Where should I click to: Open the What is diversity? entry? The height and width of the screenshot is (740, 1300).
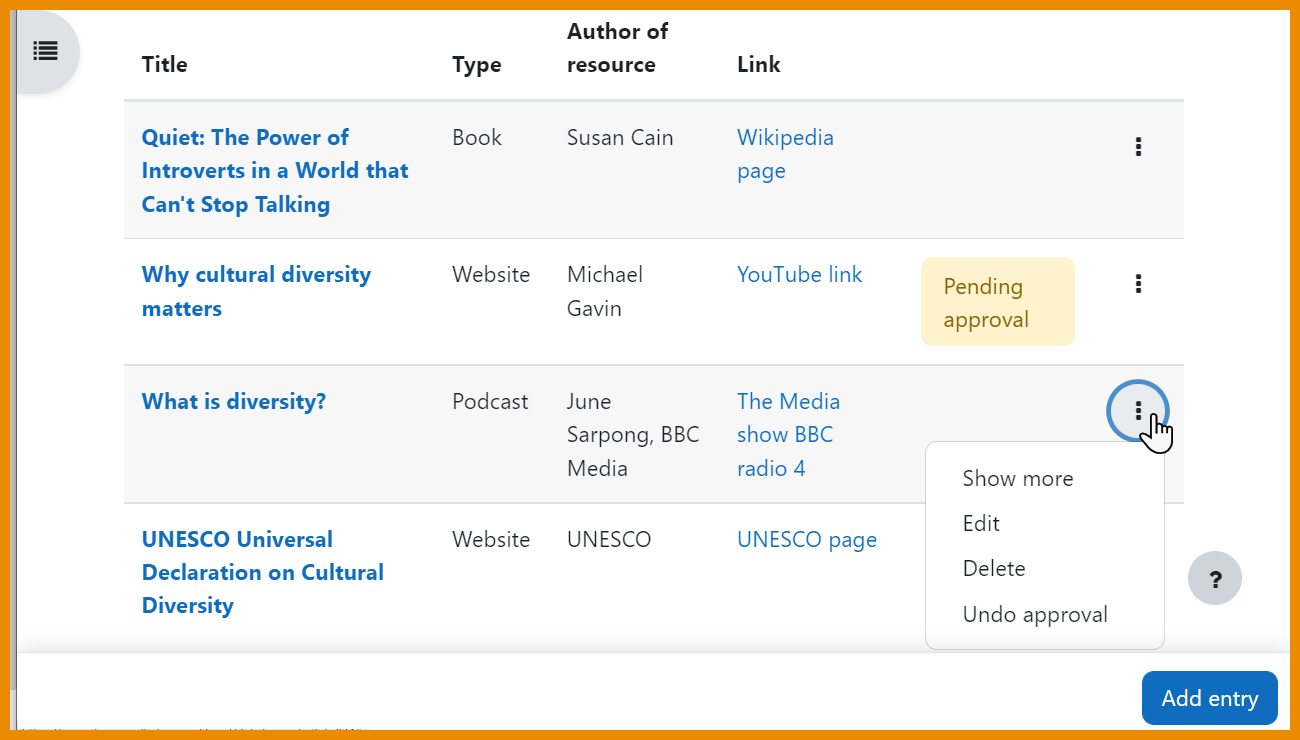pos(233,402)
